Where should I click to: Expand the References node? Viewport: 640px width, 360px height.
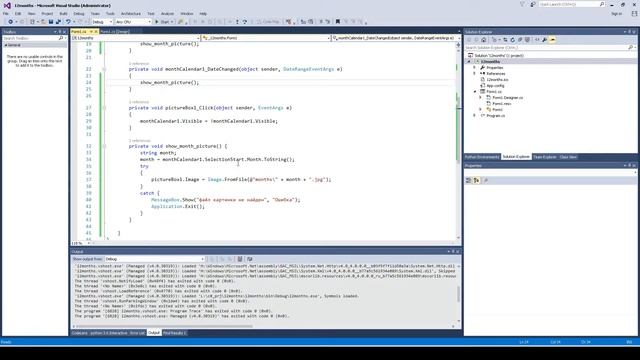tap(474, 73)
